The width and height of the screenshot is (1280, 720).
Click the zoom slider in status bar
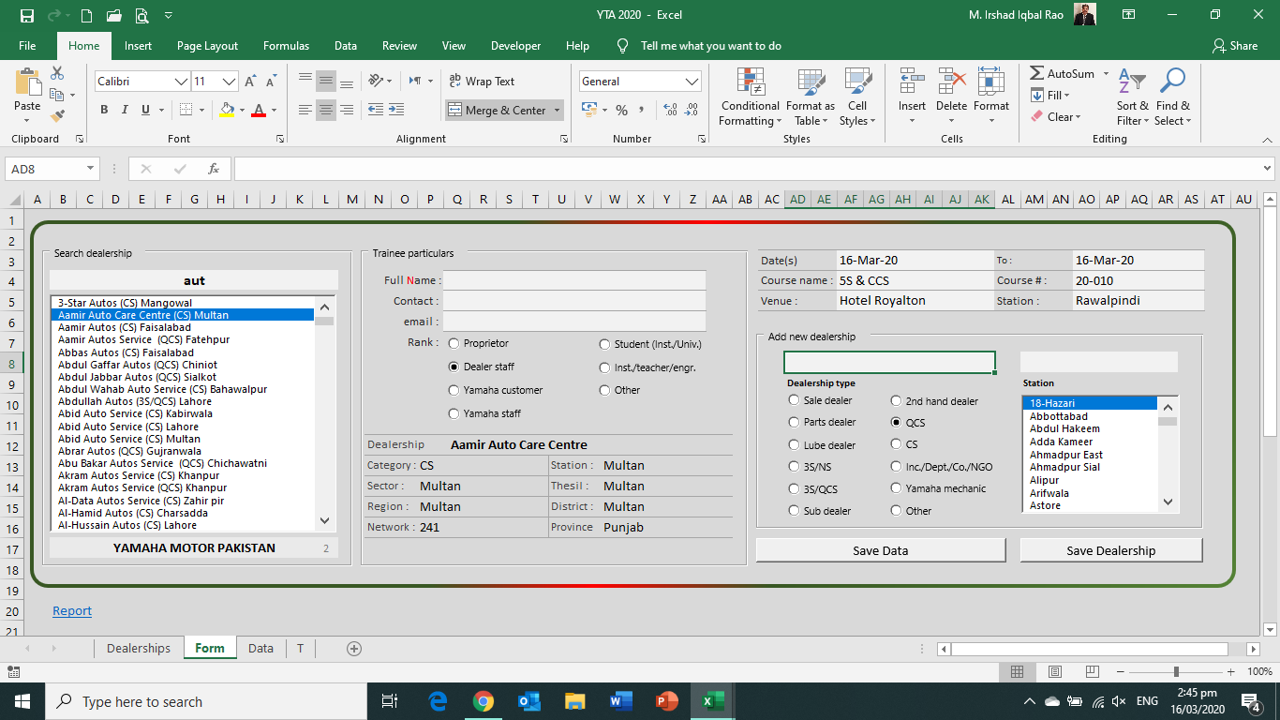[1176, 672]
